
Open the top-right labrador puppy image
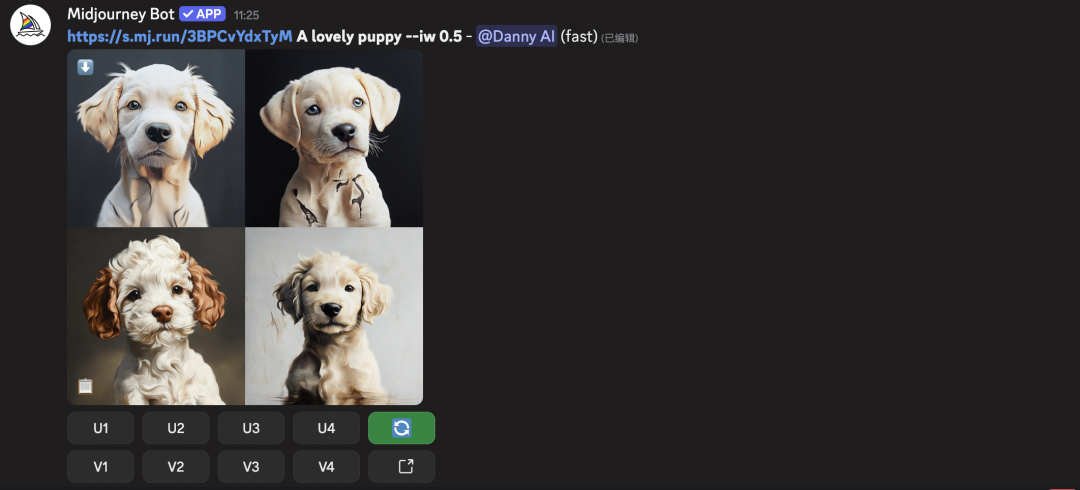coord(334,138)
